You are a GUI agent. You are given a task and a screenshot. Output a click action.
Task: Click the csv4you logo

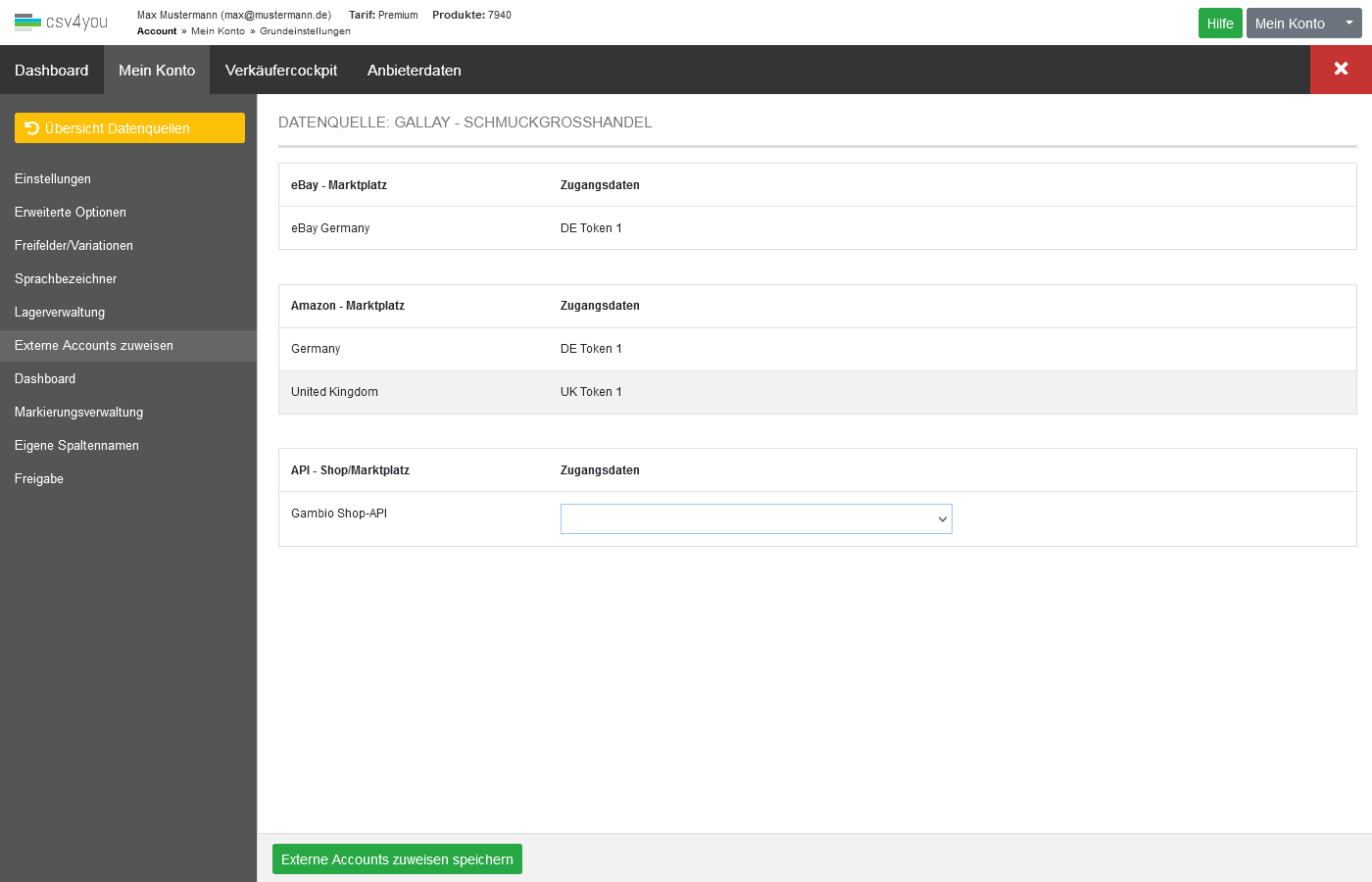click(x=61, y=22)
